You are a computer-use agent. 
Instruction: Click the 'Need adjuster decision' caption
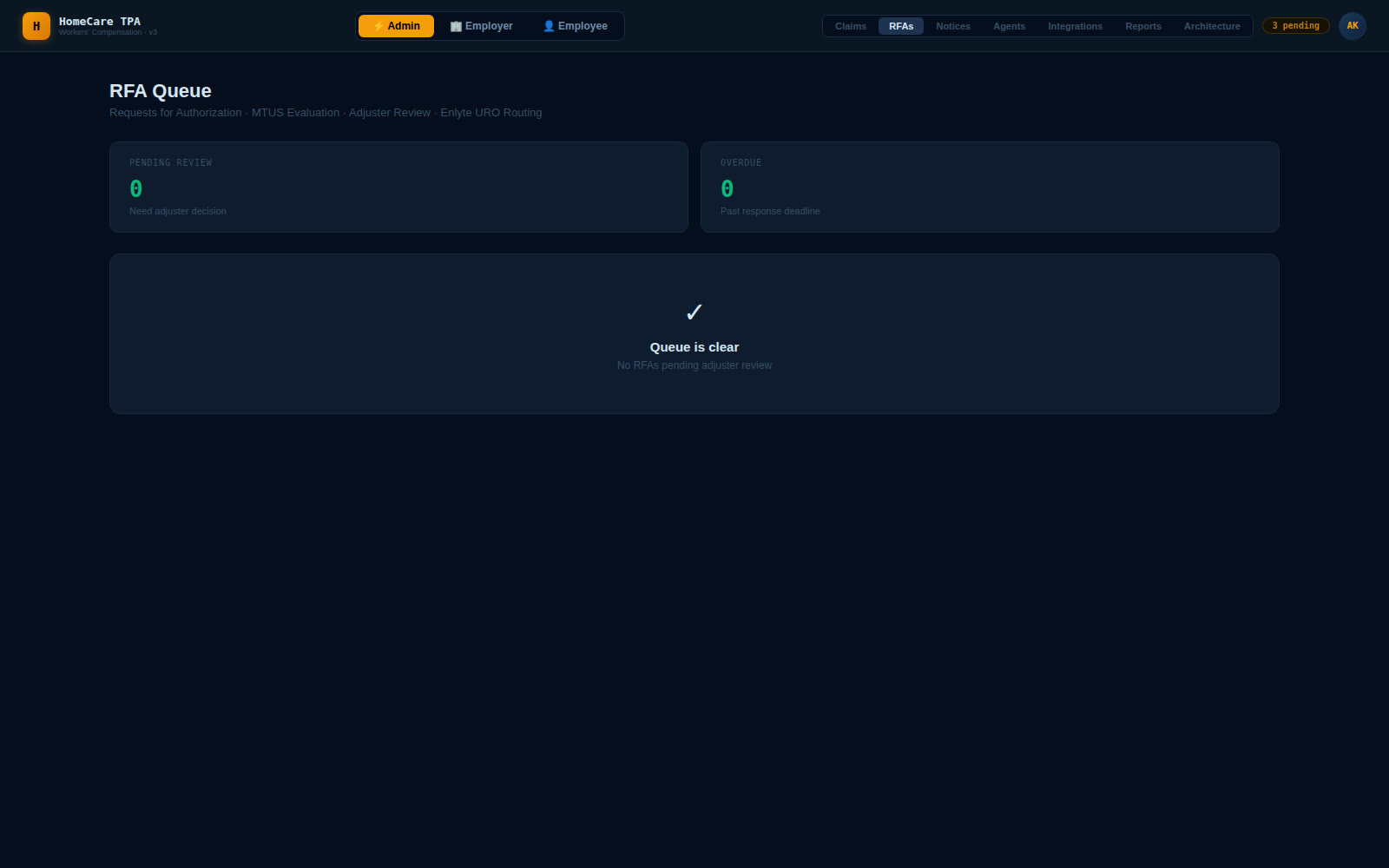178,211
